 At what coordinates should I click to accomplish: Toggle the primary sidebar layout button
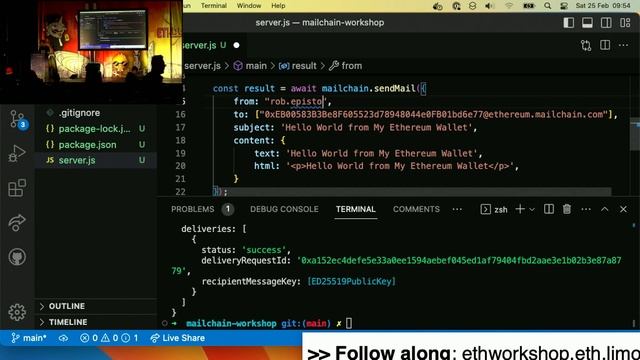[x=569, y=23]
